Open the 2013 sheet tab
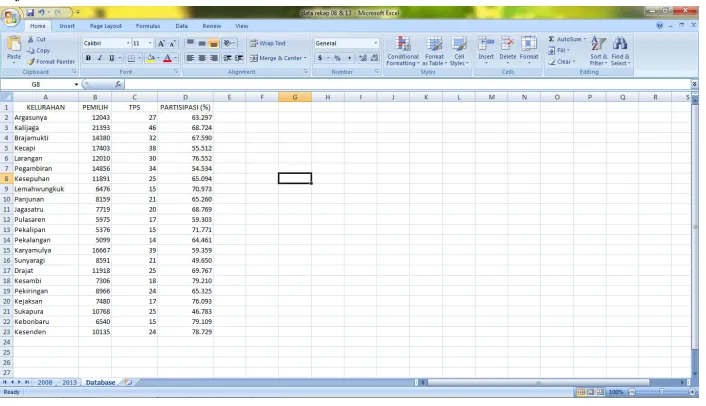This screenshot has width=706, height=406. [69, 382]
